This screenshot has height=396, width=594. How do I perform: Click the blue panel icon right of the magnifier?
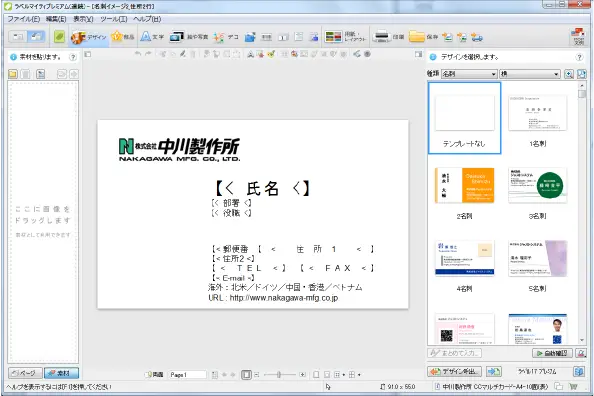(581, 74)
